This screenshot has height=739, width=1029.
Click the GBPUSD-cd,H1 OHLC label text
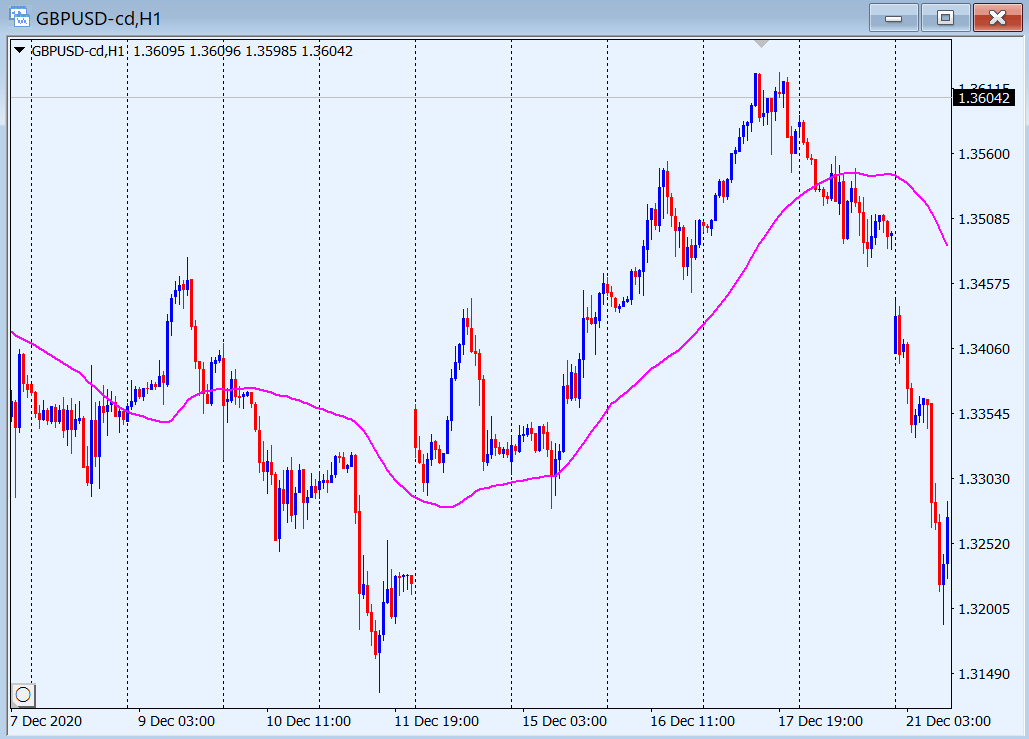tap(192, 51)
